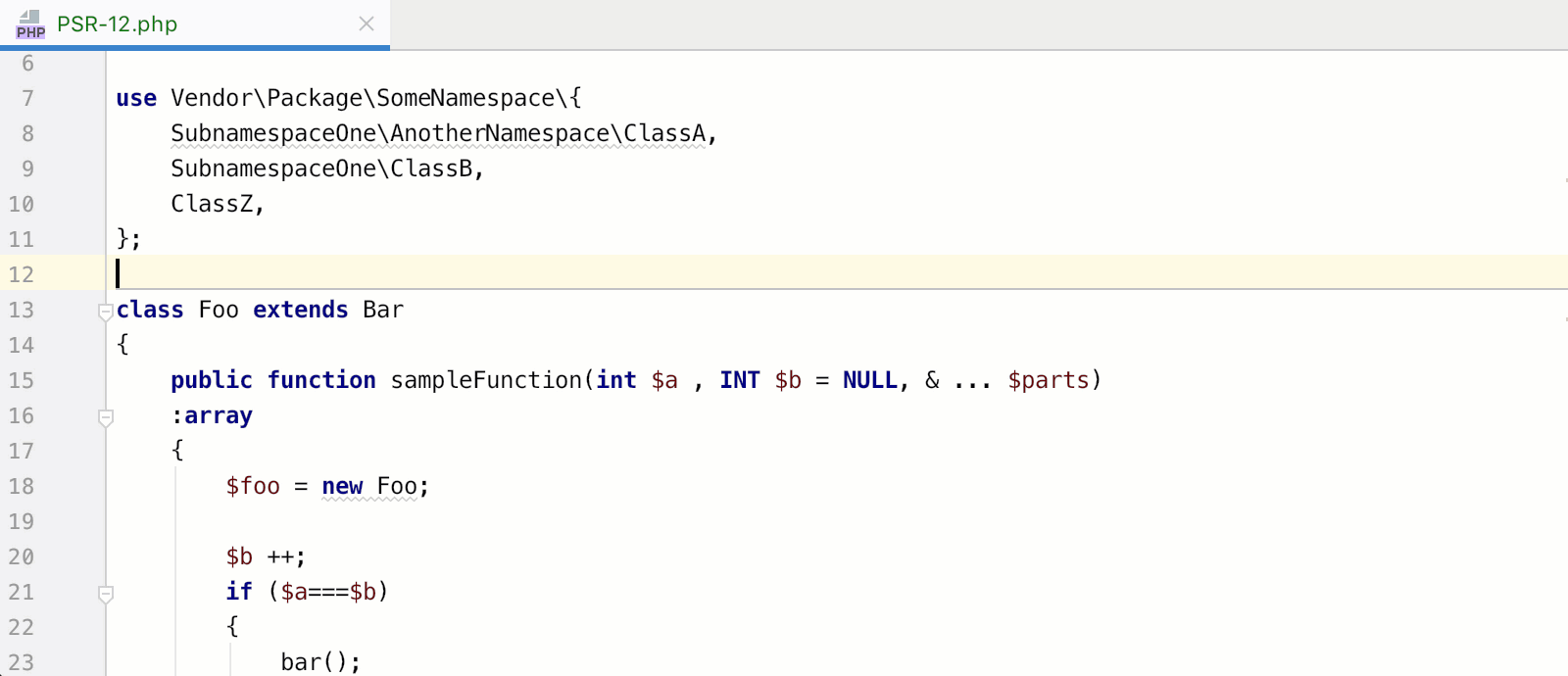Click the 'use' keyword on line 7

coord(136,98)
